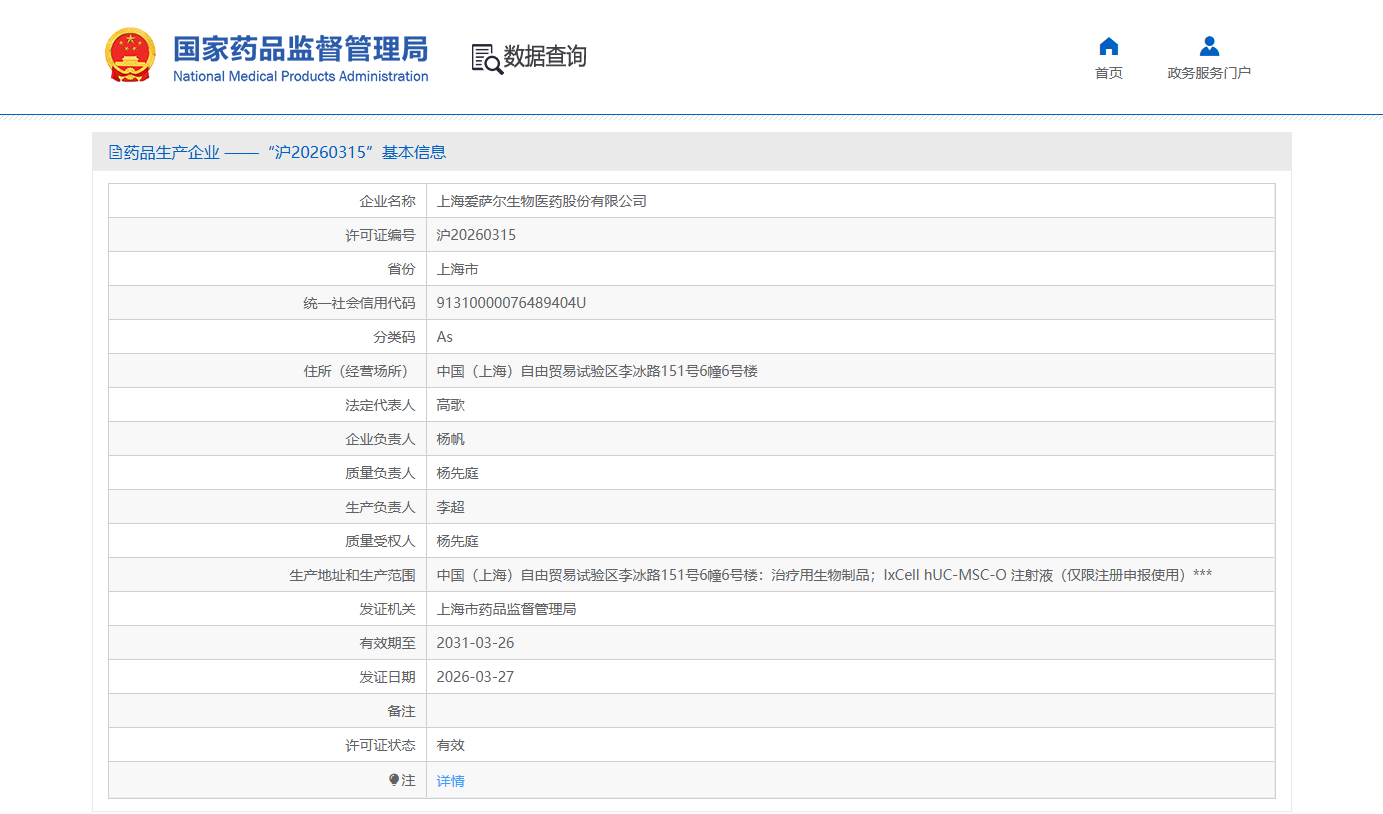This screenshot has height=814, width=1383.
Task: Click the credit code 91310000076489404U
Action: coord(511,303)
